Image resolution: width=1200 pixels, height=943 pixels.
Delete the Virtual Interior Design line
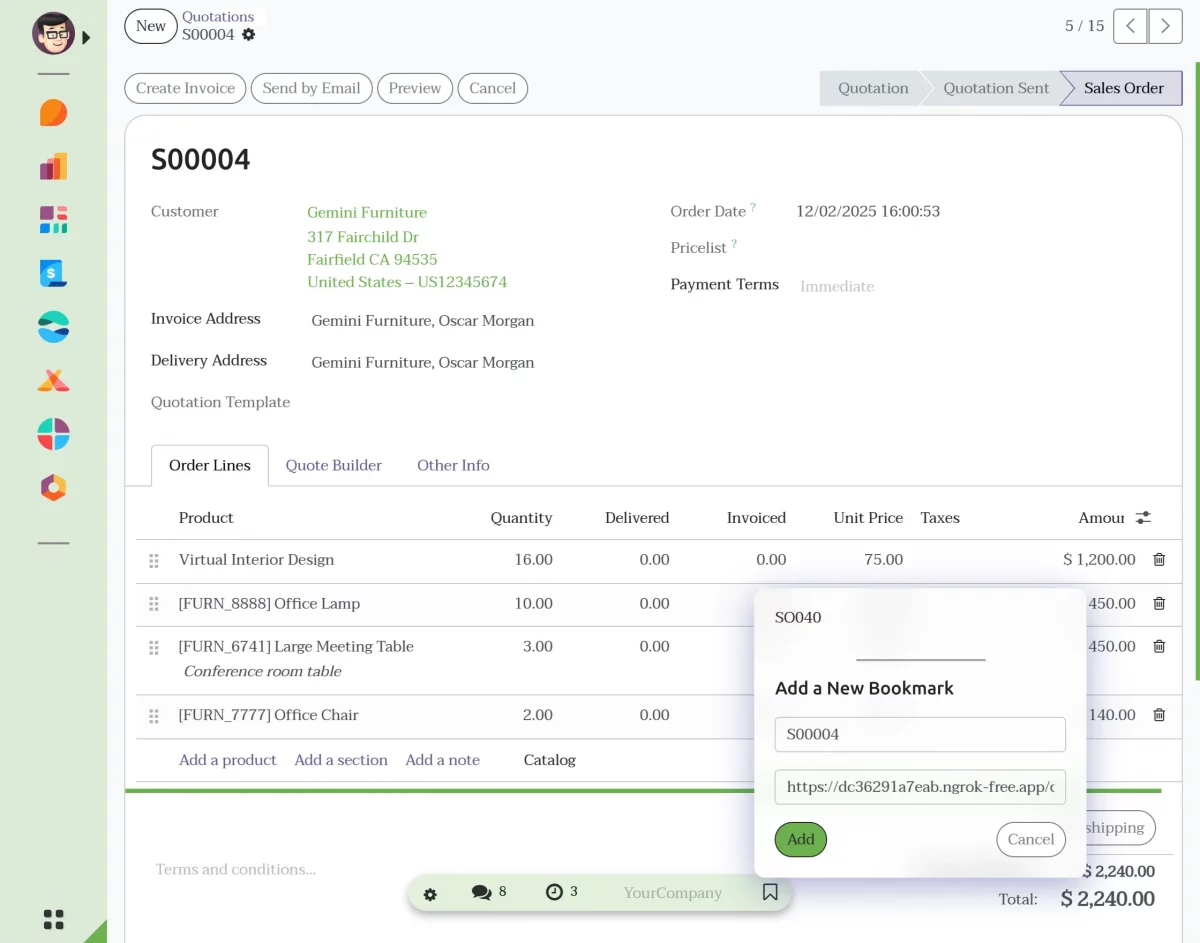click(1159, 560)
